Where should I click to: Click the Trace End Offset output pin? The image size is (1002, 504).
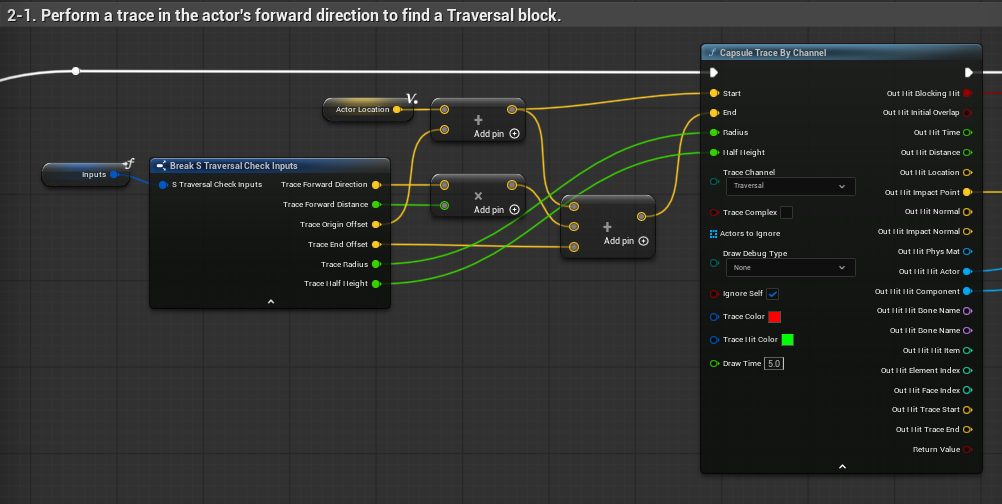tap(376, 244)
